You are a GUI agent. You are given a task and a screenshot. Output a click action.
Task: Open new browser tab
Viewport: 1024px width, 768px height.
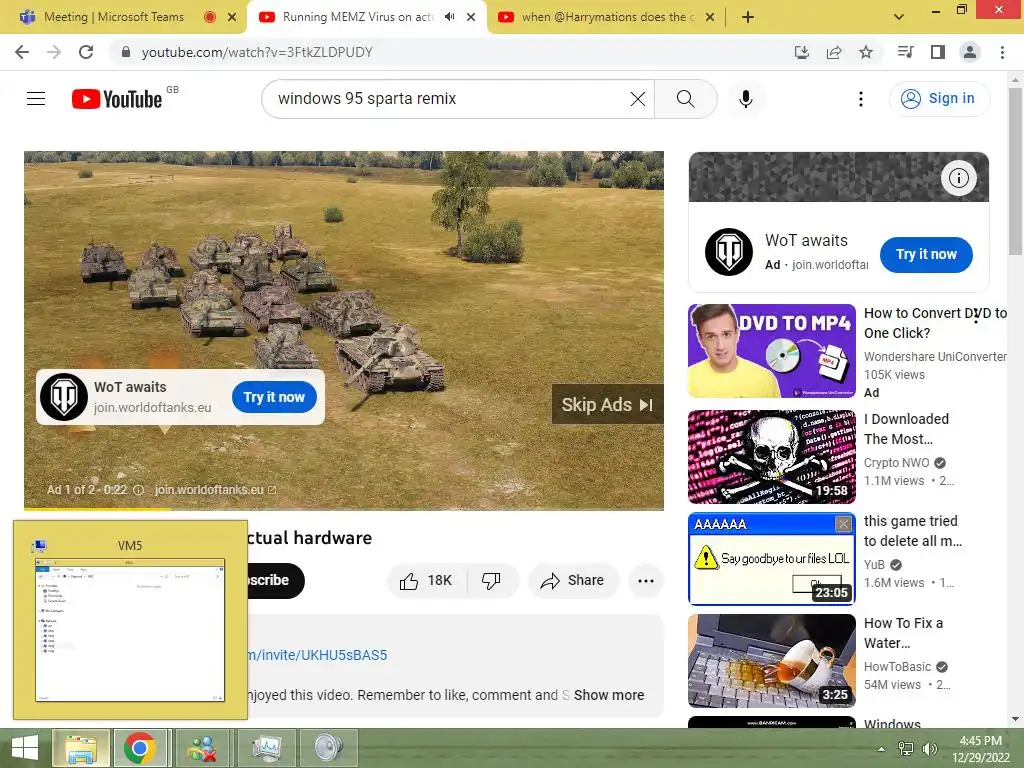(x=748, y=17)
